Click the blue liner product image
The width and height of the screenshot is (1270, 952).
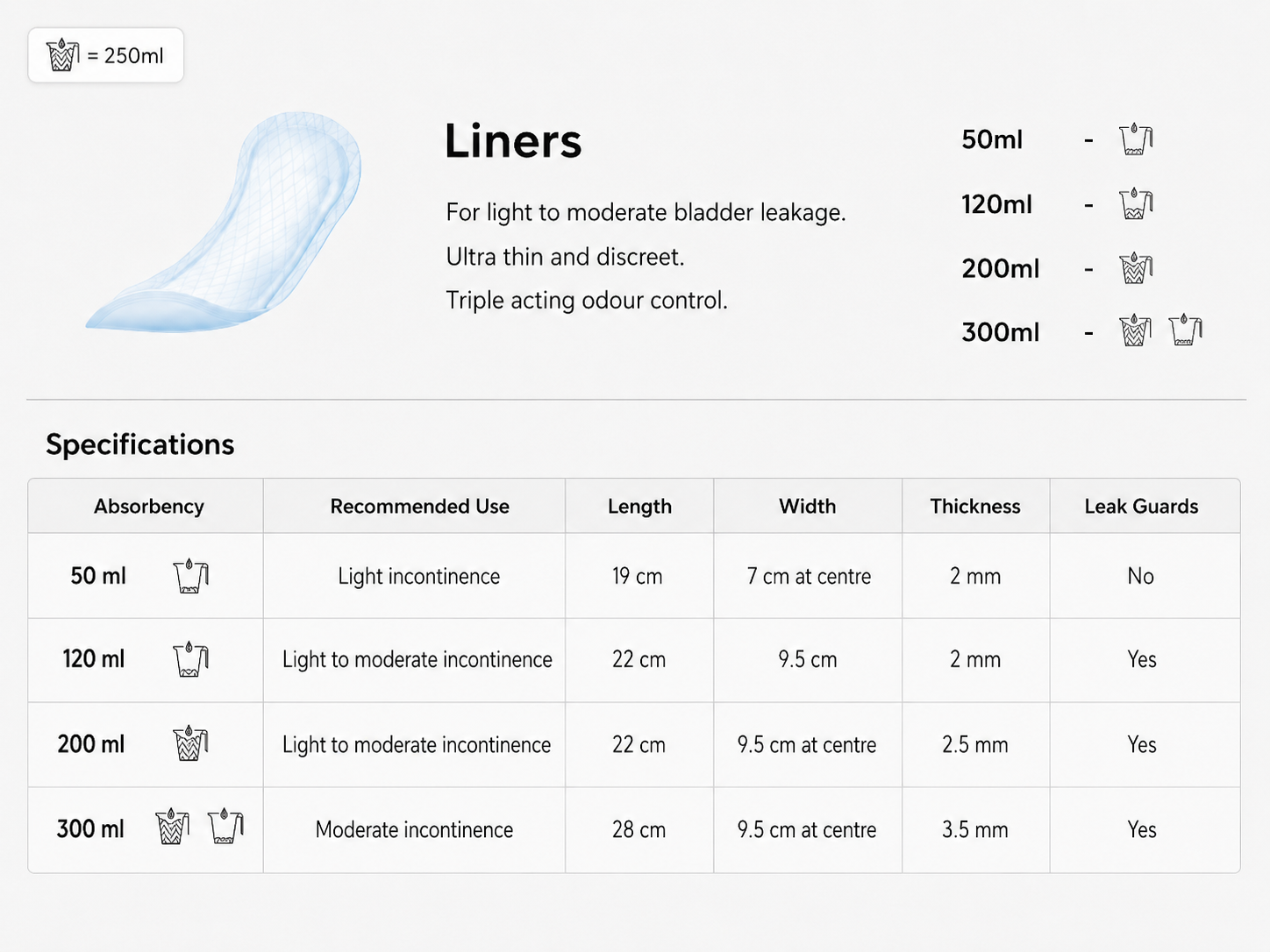pyautogui.click(x=224, y=222)
